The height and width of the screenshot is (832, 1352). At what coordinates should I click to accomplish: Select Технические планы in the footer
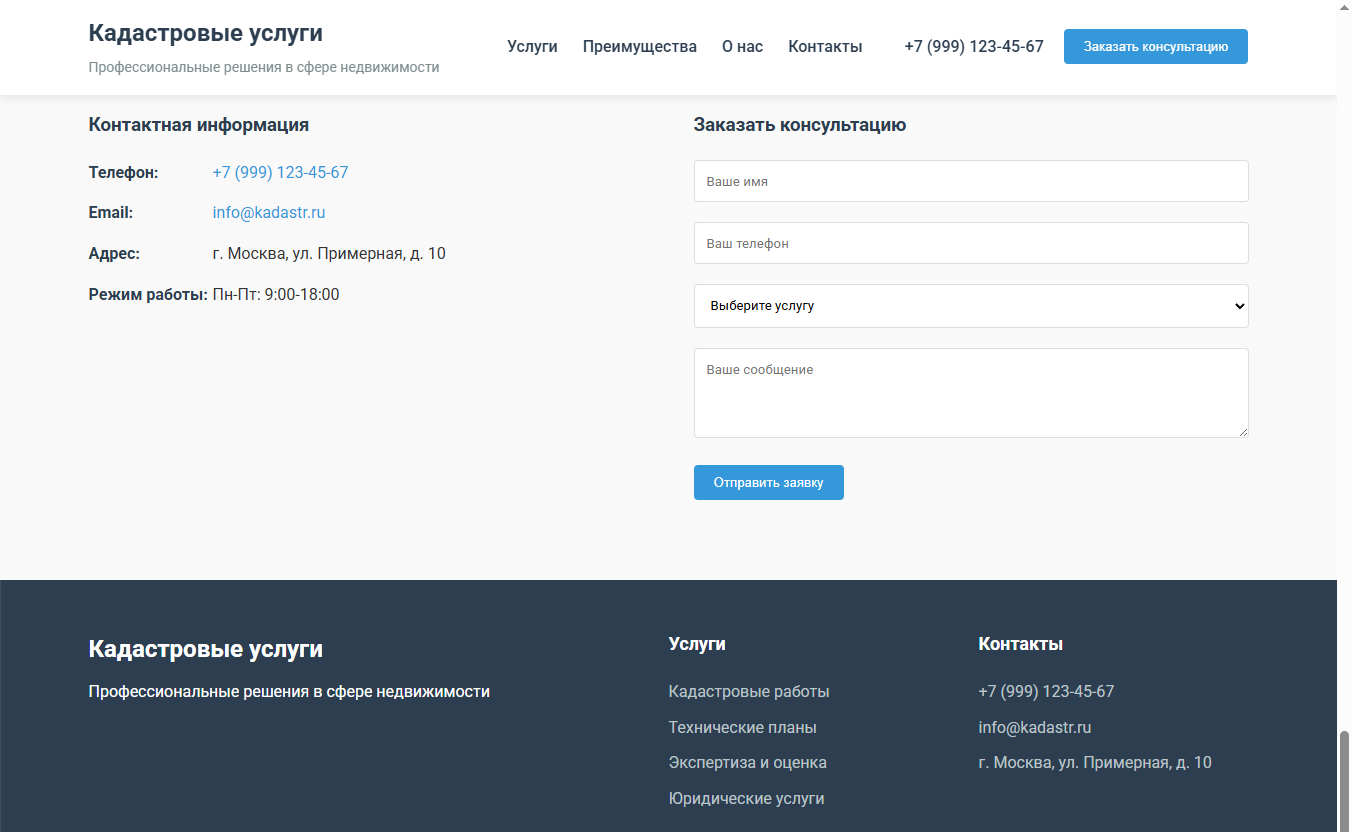pyautogui.click(x=743, y=727)
